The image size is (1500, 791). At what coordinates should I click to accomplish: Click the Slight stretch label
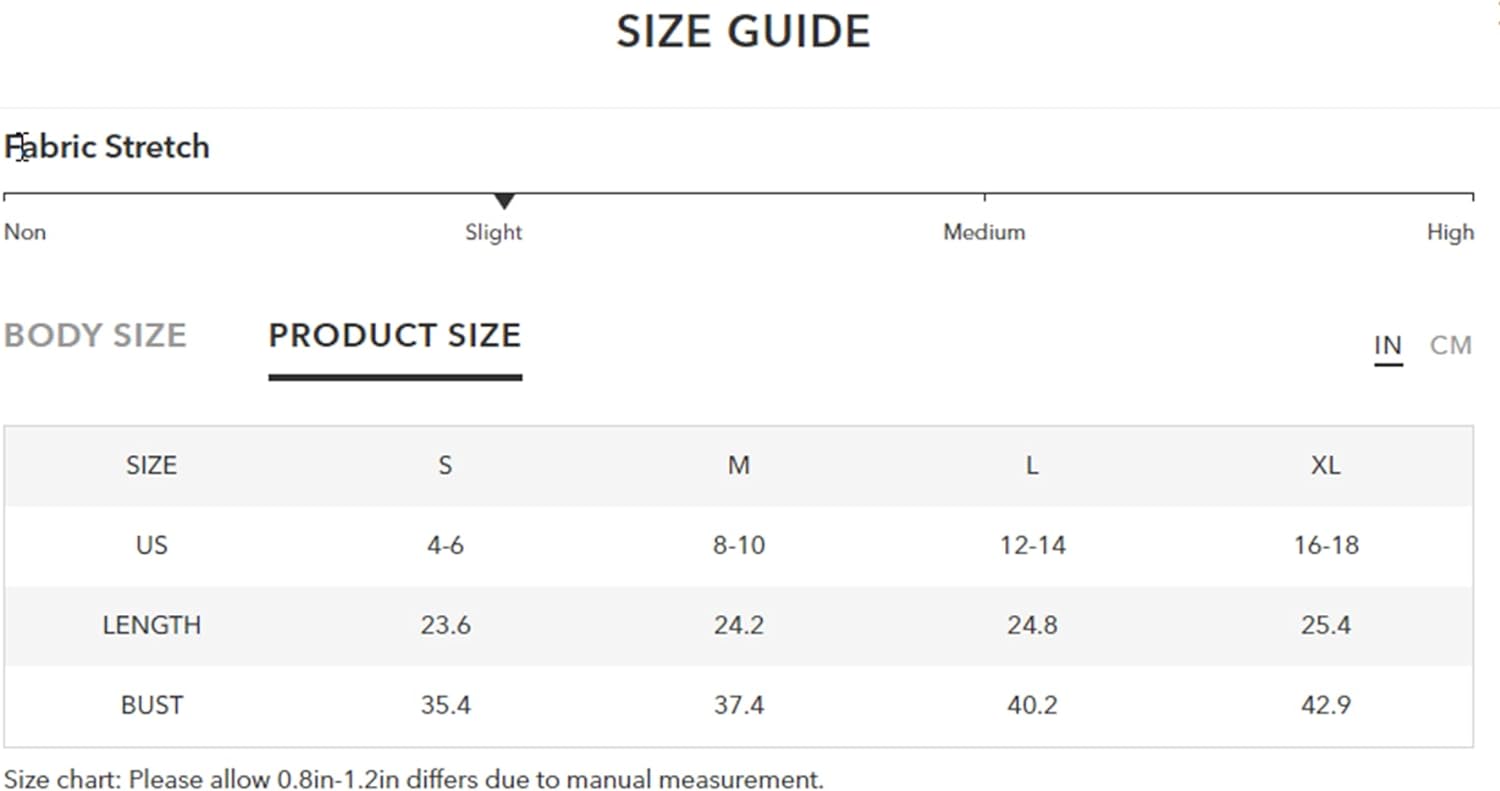(x=493, y=232)
